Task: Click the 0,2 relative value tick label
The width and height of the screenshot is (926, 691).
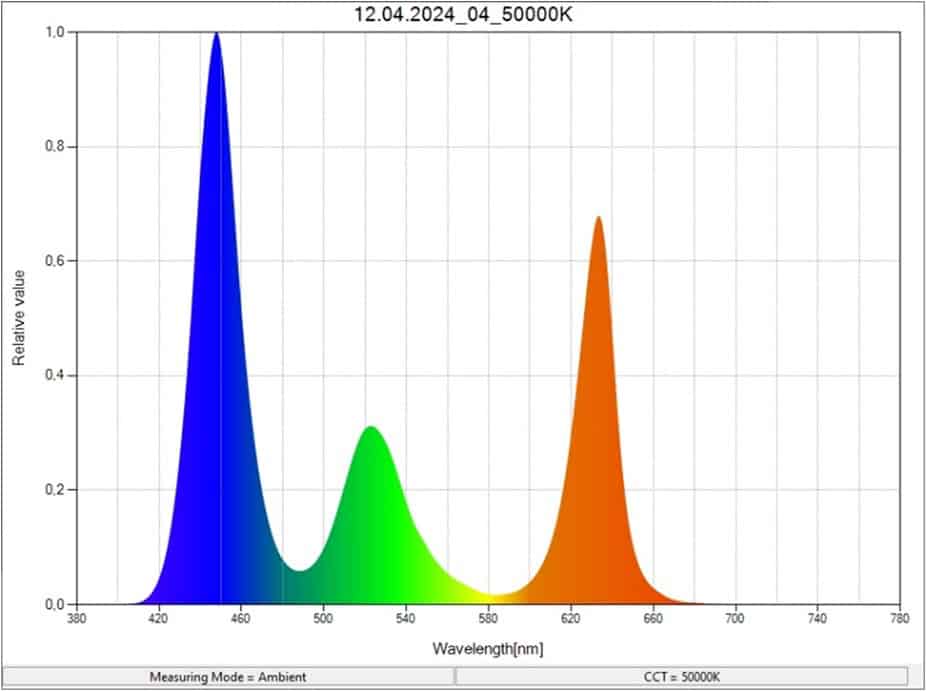Action: pyautogui.click(x=56, y=490)
